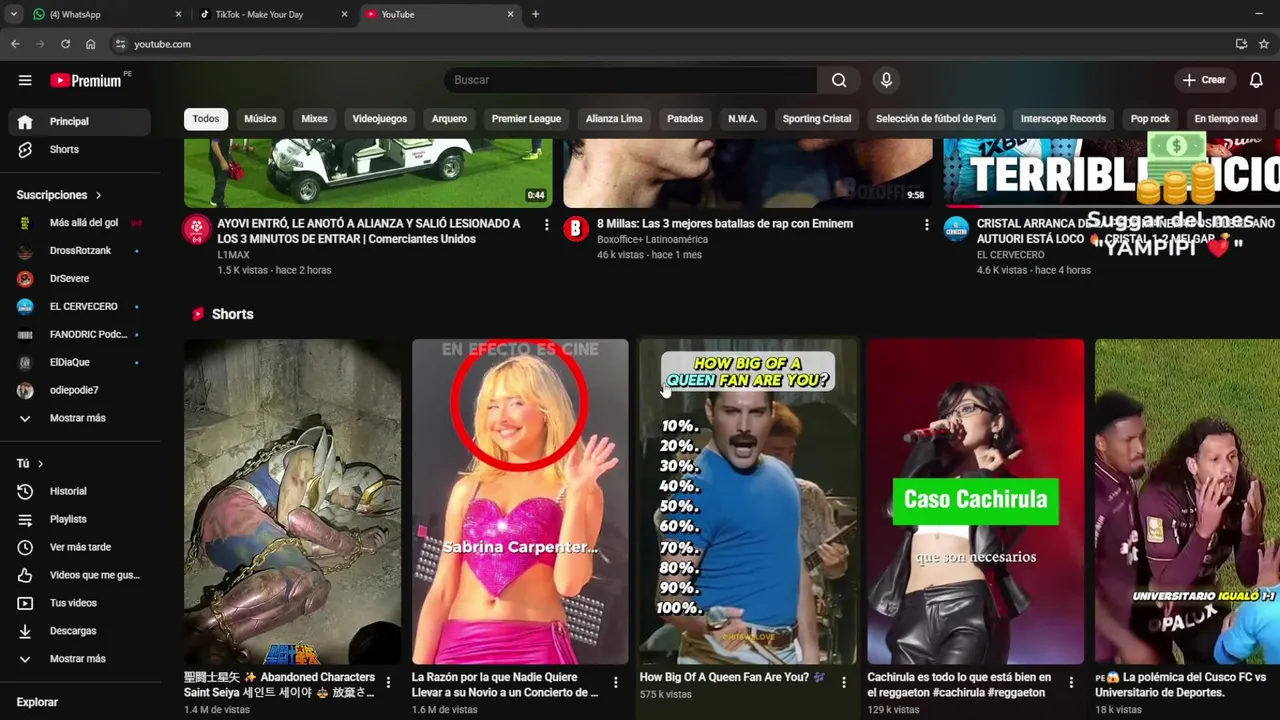Image resolution: width=1280 pixels, height=720 pixels.
Task: Open Playlists in sidebar
Action: pyautogui.click(x=80, y=519)
